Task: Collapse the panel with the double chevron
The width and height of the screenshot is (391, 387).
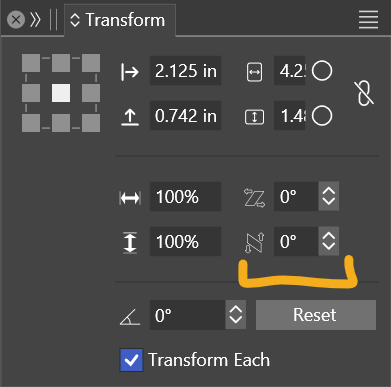Action: pos(35,20)
